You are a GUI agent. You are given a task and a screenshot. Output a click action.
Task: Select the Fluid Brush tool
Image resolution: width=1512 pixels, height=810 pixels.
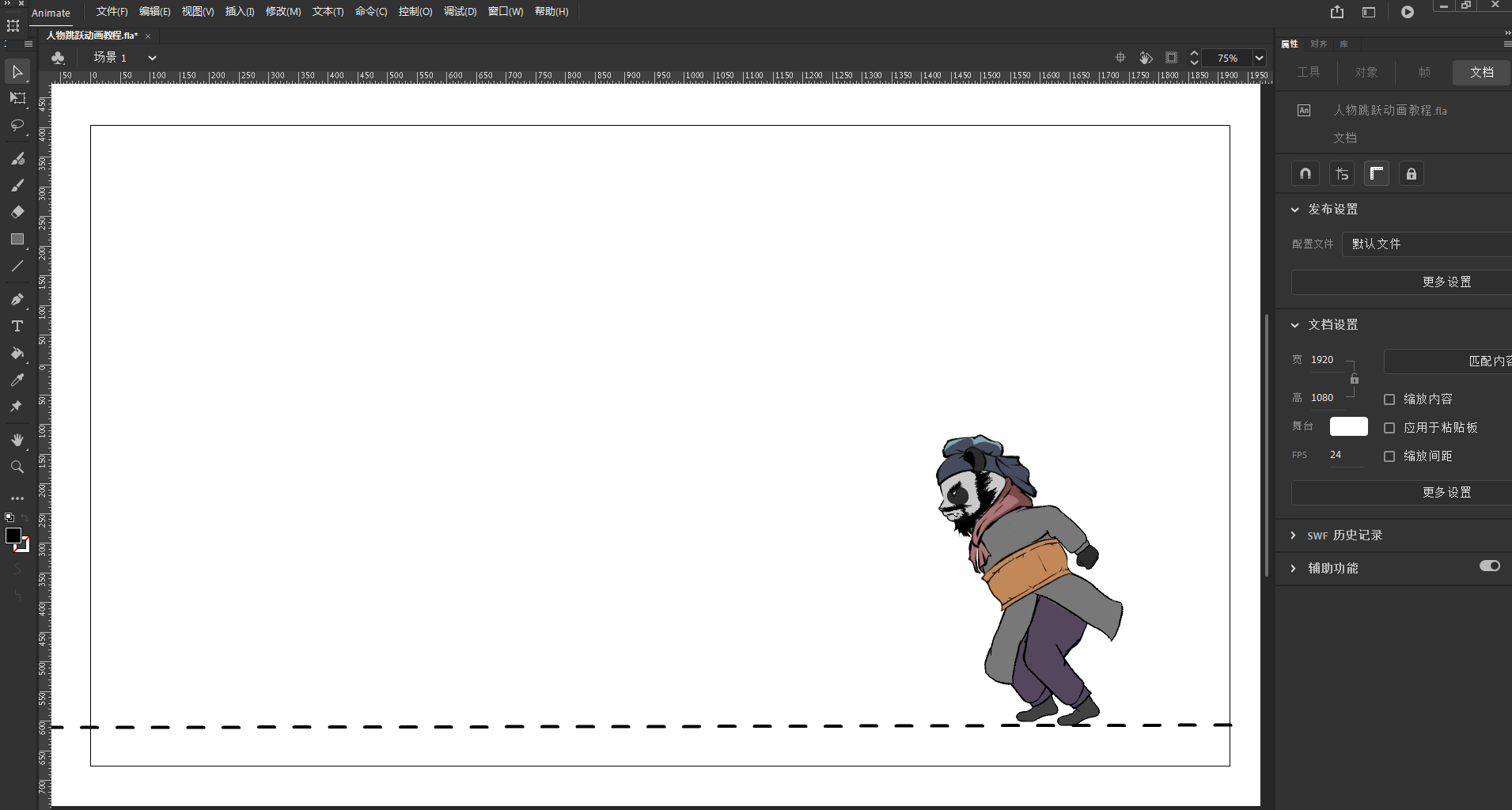click(17, 159)
